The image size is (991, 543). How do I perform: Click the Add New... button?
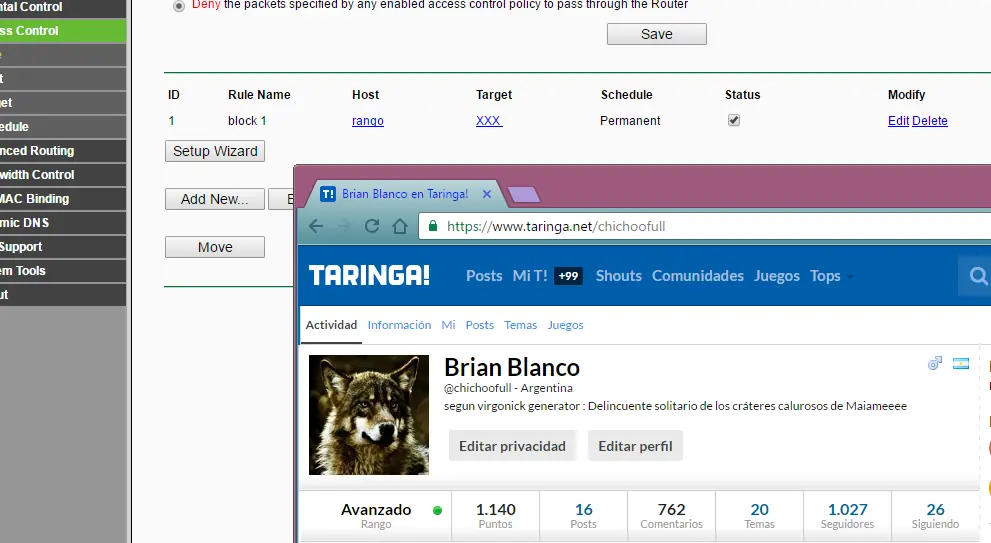tap(215, 199)
